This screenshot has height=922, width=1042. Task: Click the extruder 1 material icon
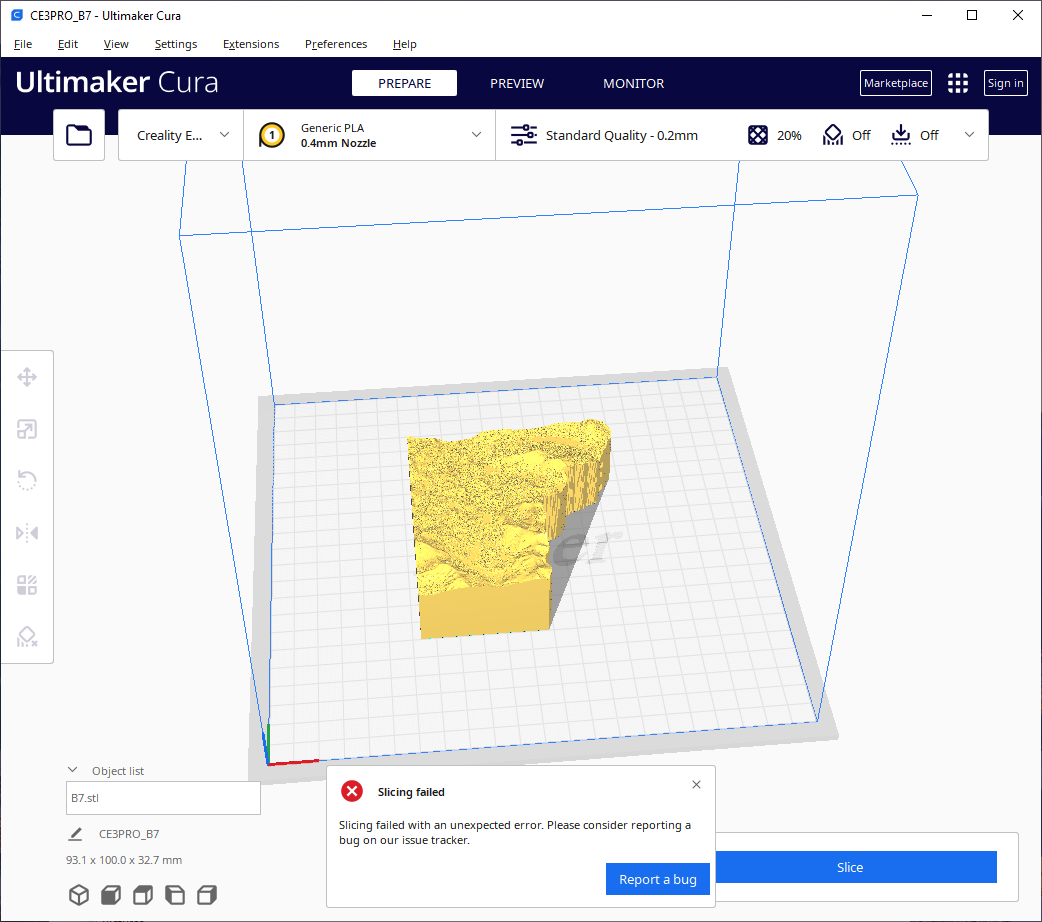pyautogui.click(x=271, y=135)
